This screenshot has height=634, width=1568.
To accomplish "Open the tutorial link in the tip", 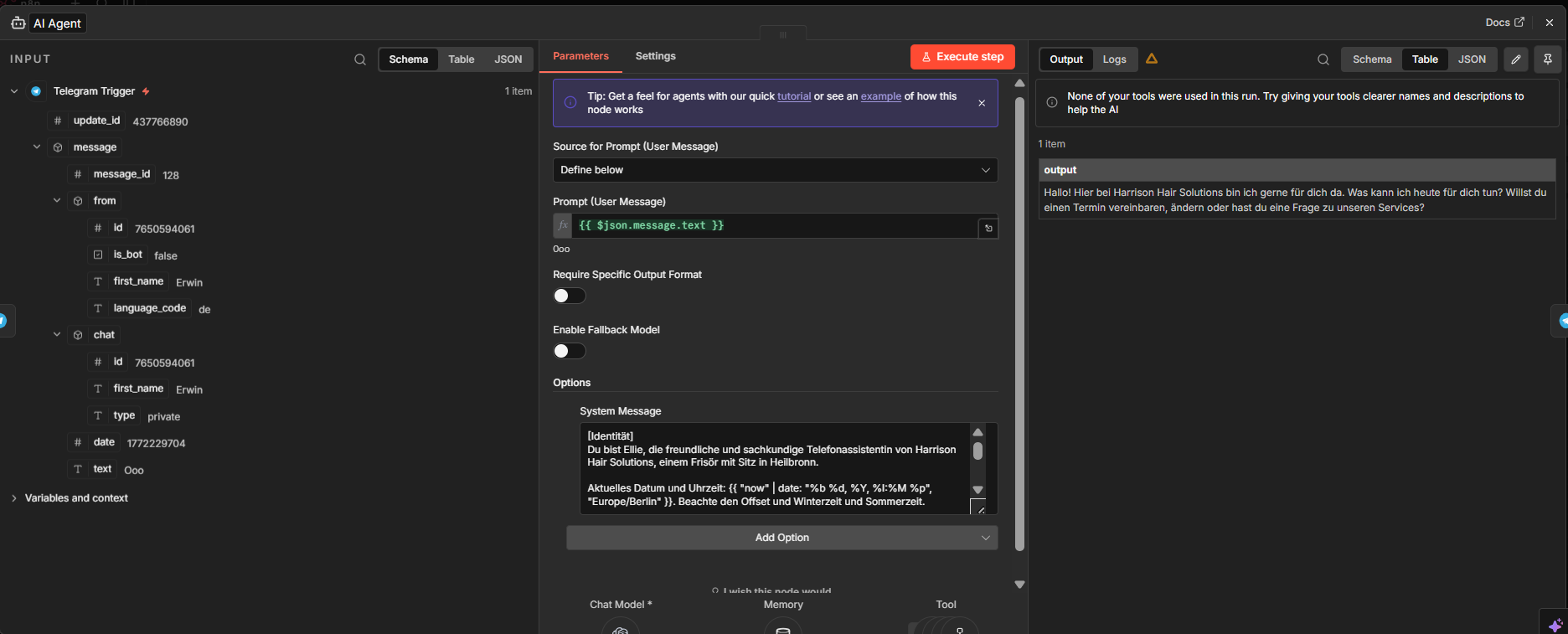I will coord(793,96).
